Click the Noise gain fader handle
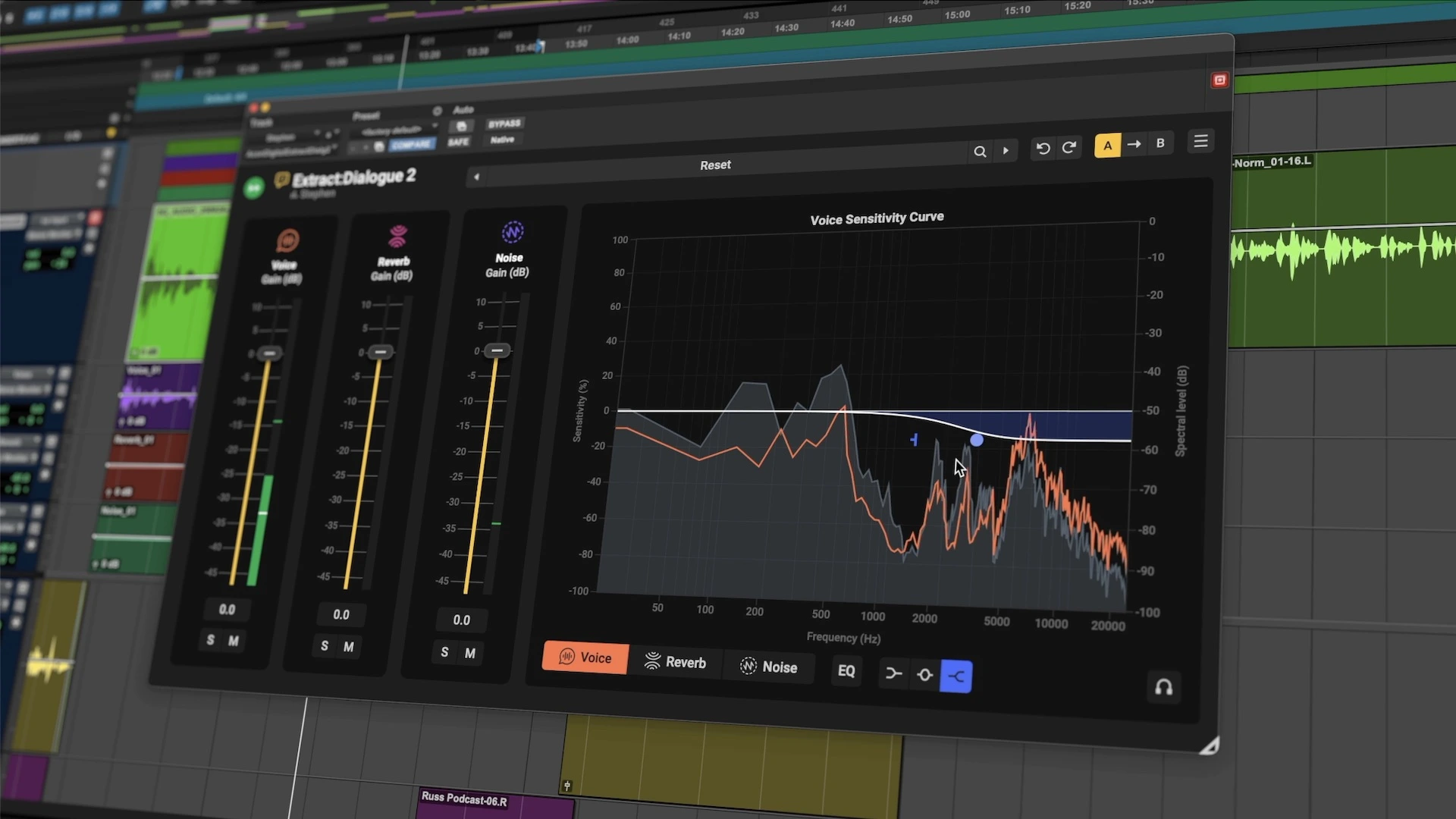 (497, 350)
